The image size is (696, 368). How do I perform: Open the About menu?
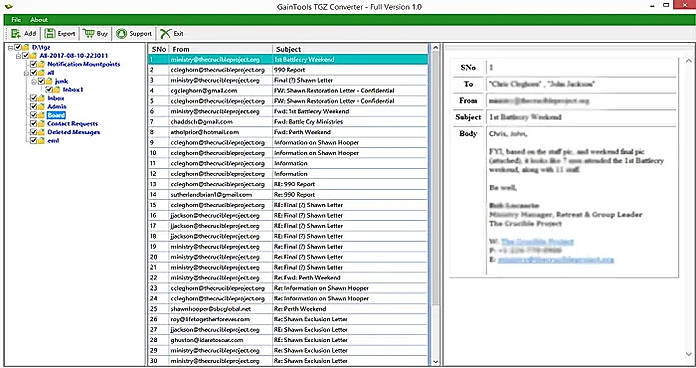pos(39,20)
